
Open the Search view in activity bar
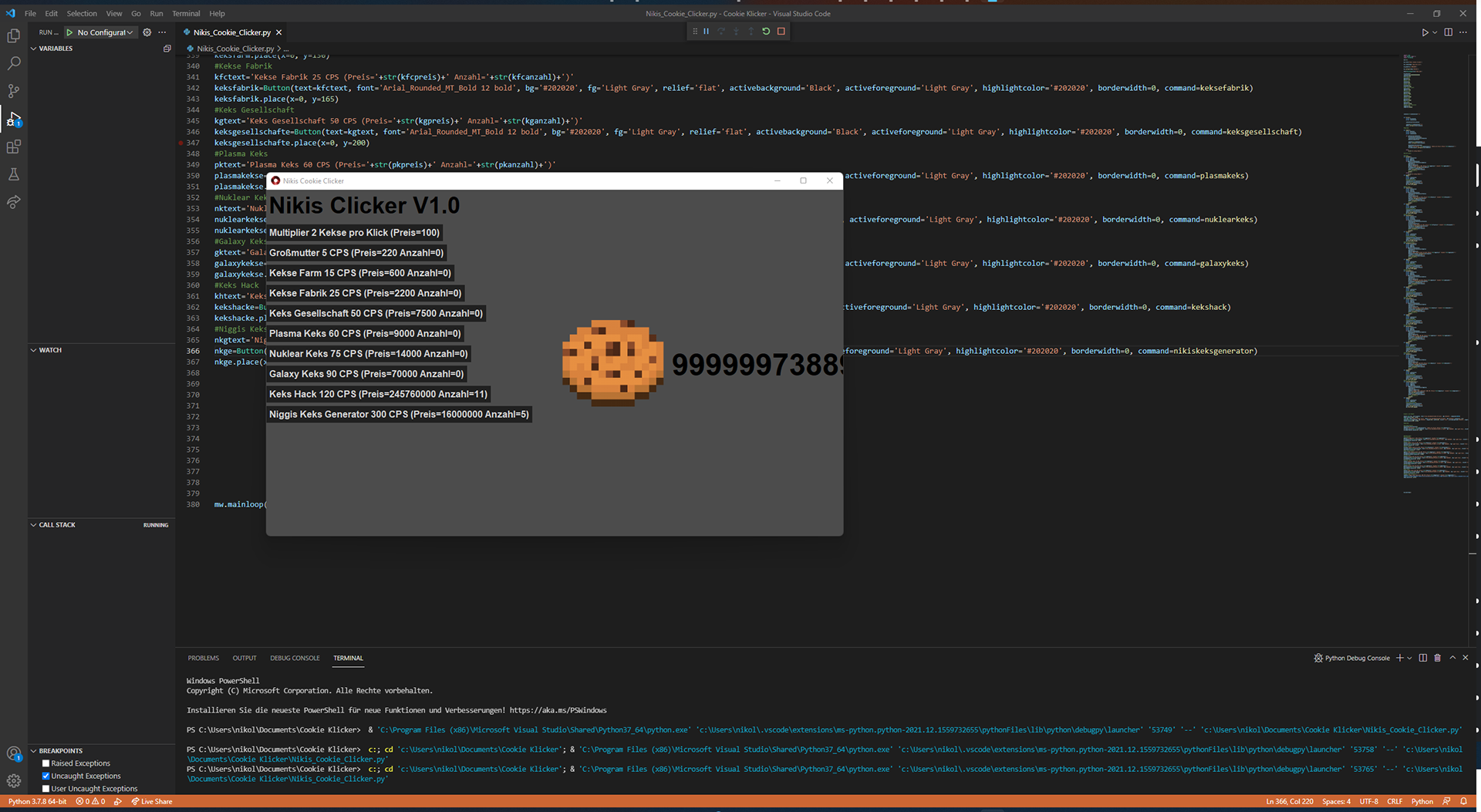[14, 63]
